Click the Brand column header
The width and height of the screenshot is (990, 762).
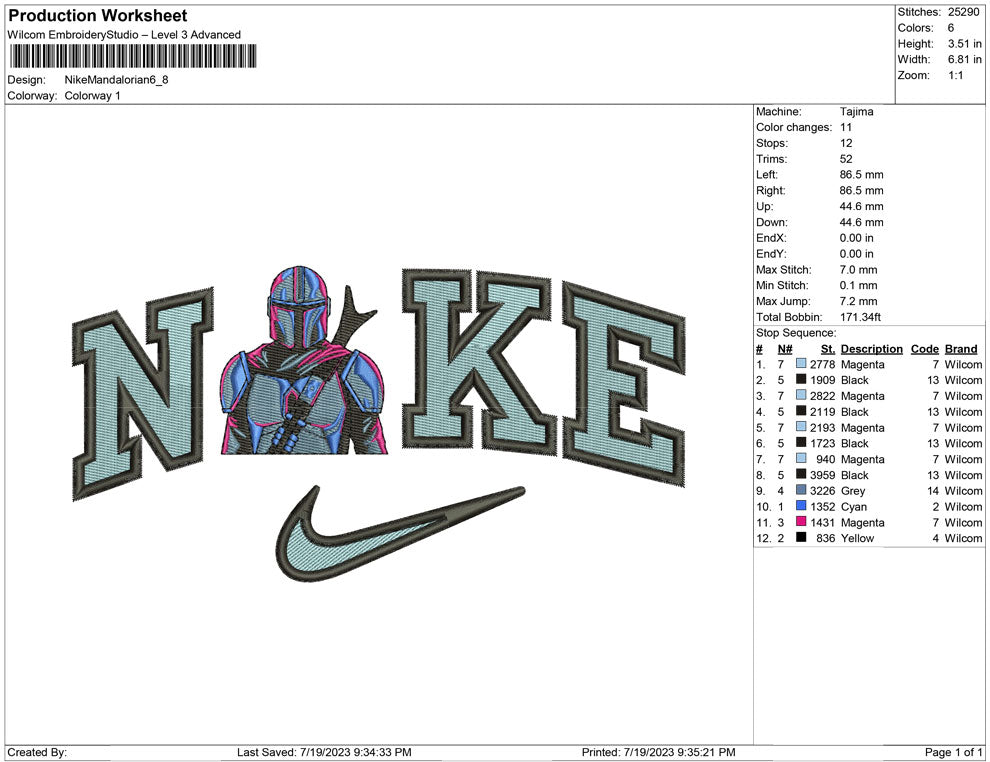(x=960, y=349)
